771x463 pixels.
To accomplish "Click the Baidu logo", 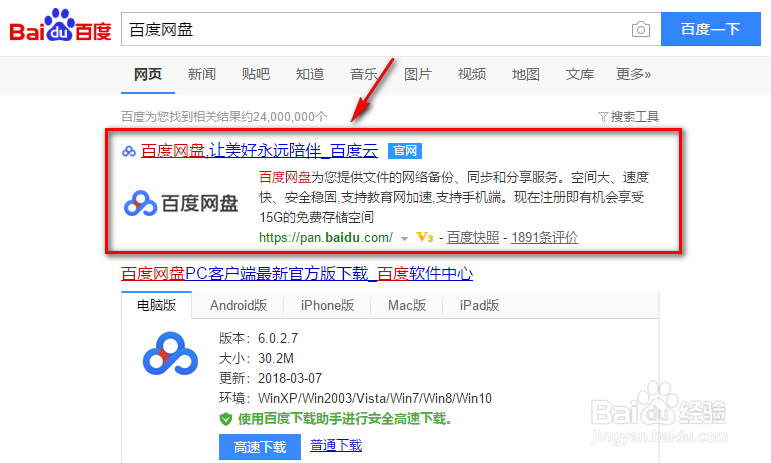I will 60,27.
